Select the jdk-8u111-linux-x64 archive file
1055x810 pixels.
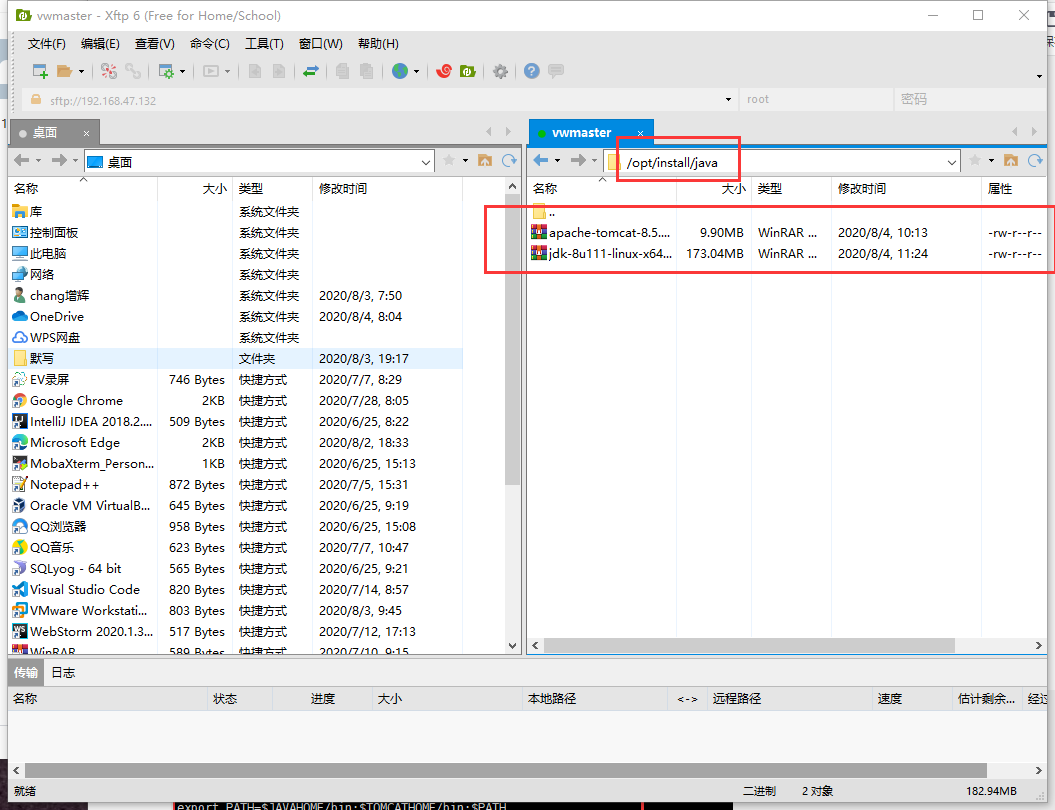(x=786, y=254)
